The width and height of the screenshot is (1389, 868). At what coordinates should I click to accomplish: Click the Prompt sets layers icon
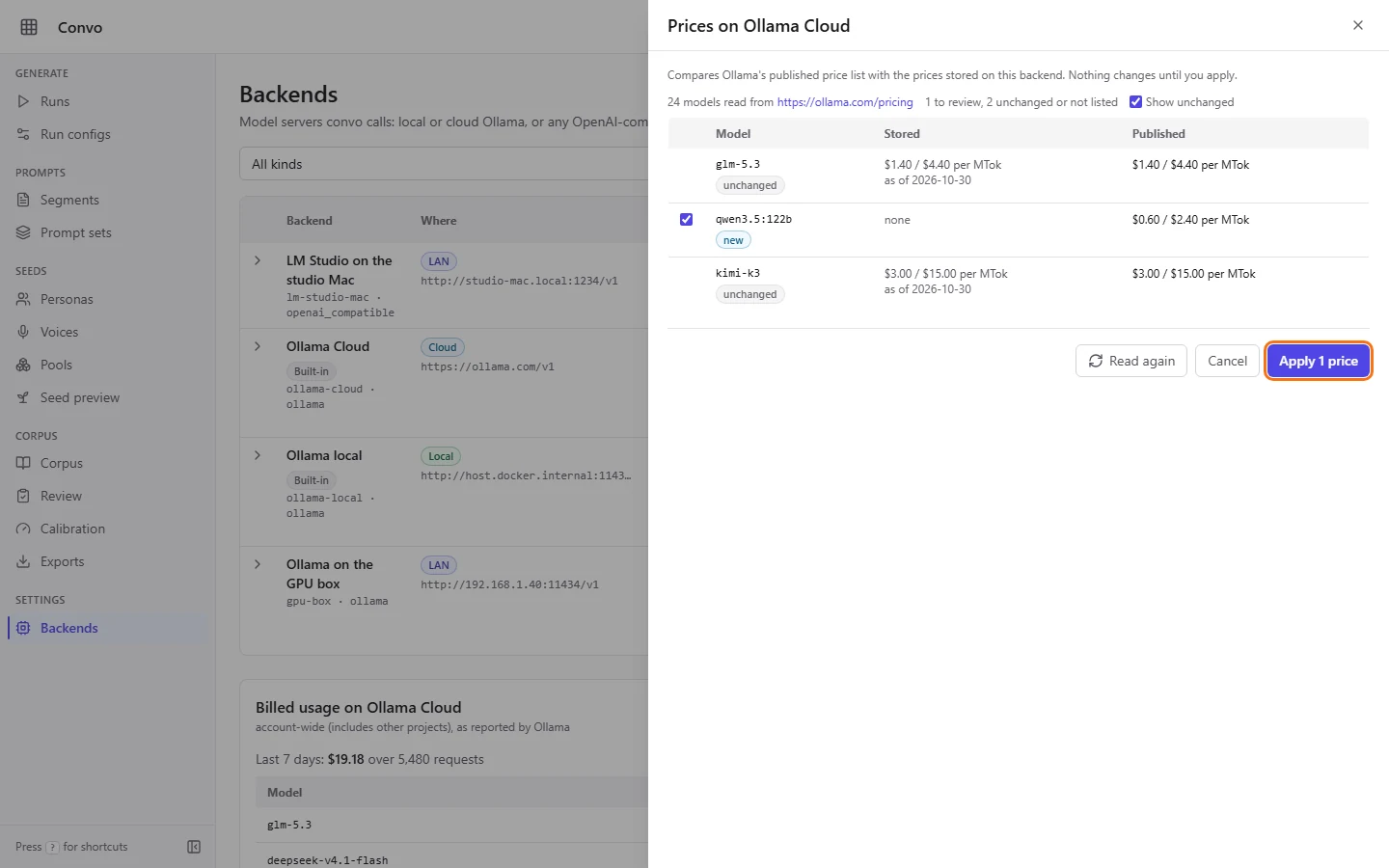24,232
